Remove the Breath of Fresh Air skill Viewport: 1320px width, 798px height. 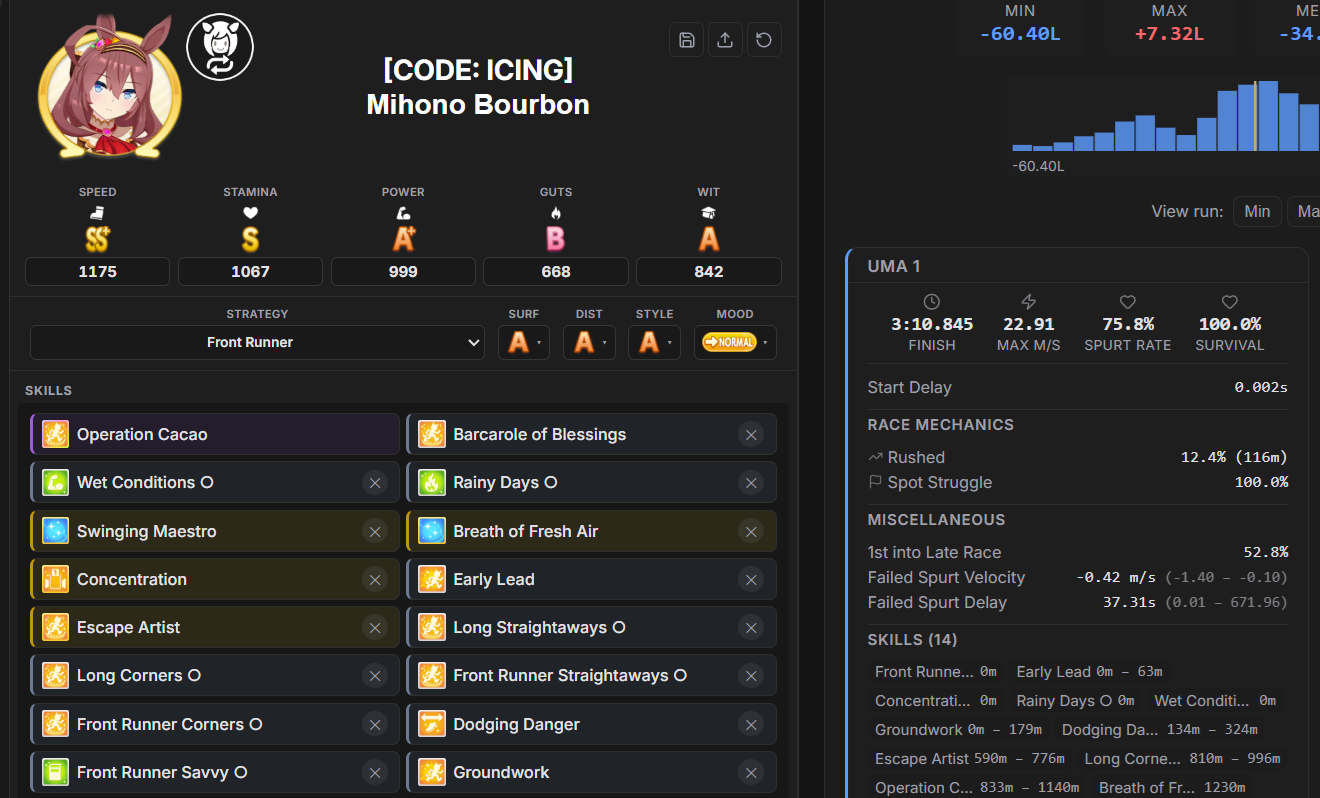[x=751, y=531]
